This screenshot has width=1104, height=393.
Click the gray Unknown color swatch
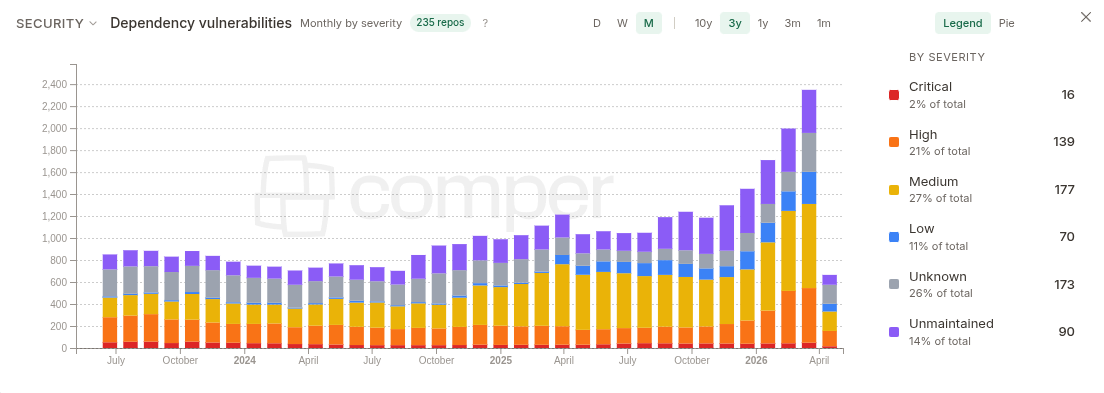[894, 285]
